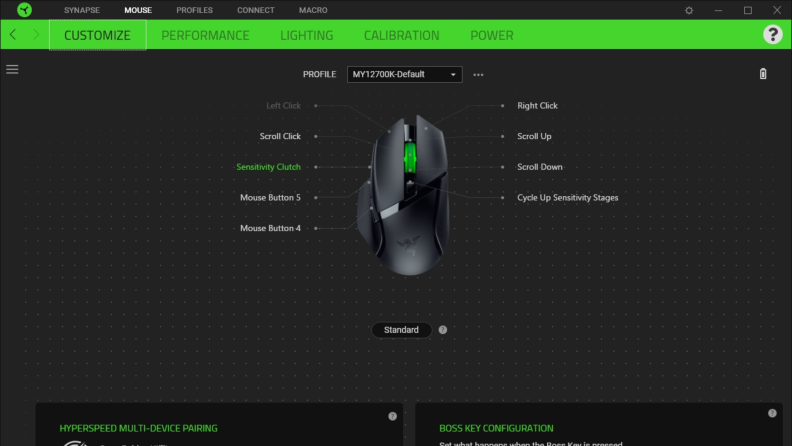The height and width of the screenshot is (446, 792).
Task: Open the PERFORMANCE tab
Action: coord(205,35)
